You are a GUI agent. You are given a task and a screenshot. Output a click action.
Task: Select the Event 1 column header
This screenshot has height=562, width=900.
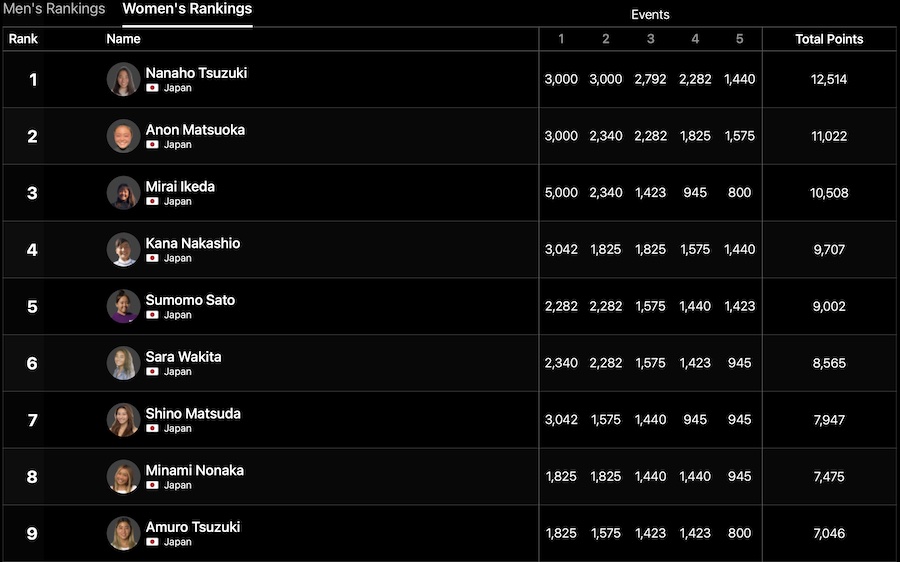tap(561, 40)
